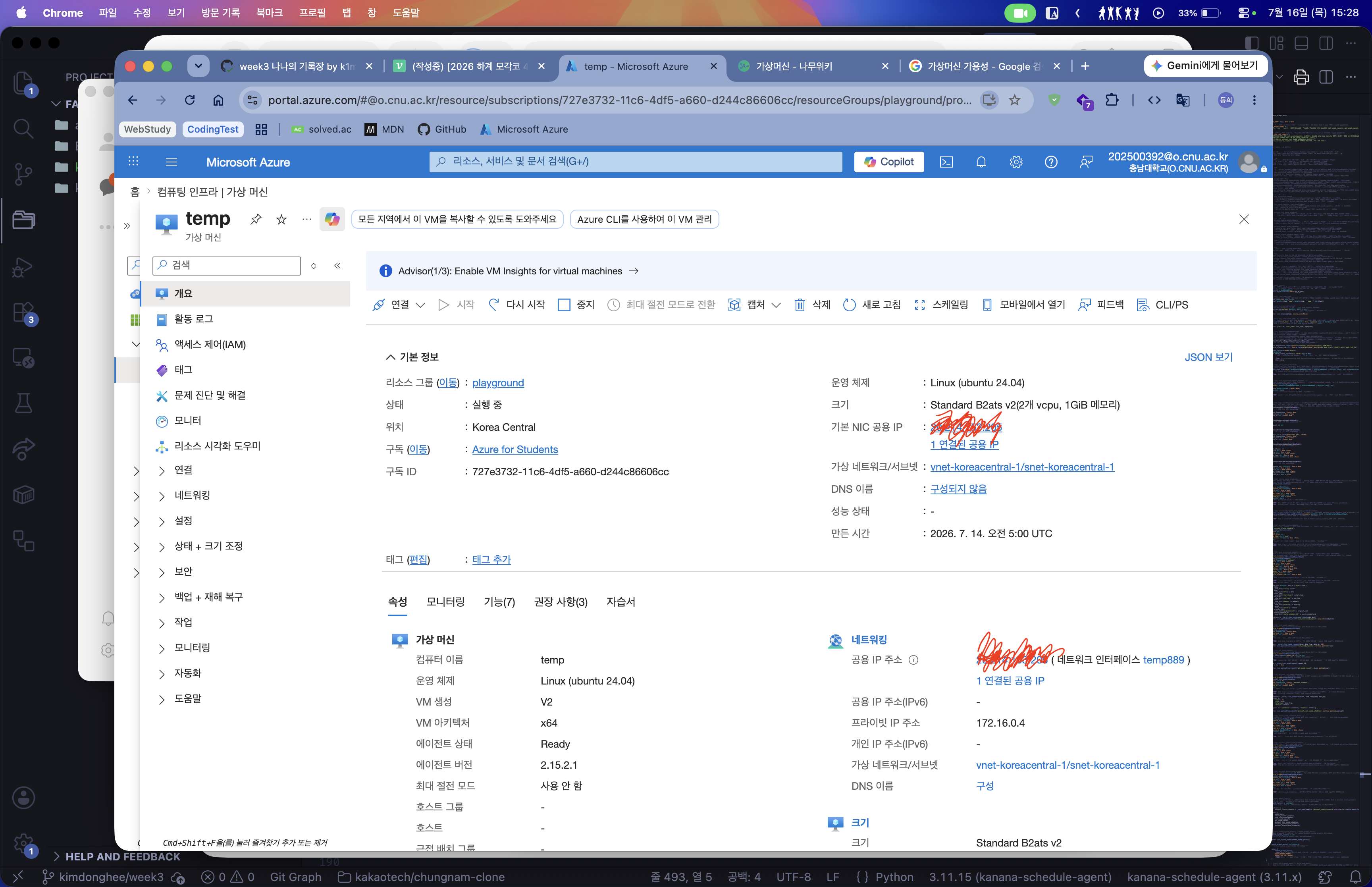
Task: Add temp VM to favorites star
Action: (x=281, y=219)
